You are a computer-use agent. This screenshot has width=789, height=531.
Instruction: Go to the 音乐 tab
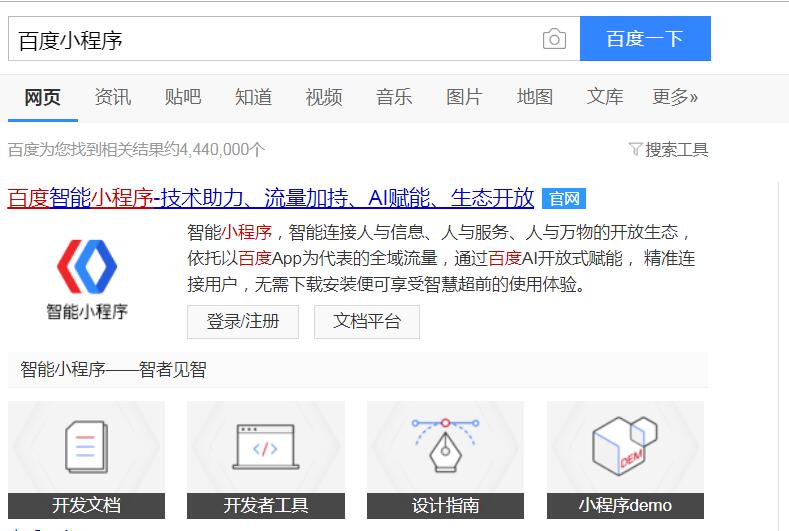tap(394, 97)
